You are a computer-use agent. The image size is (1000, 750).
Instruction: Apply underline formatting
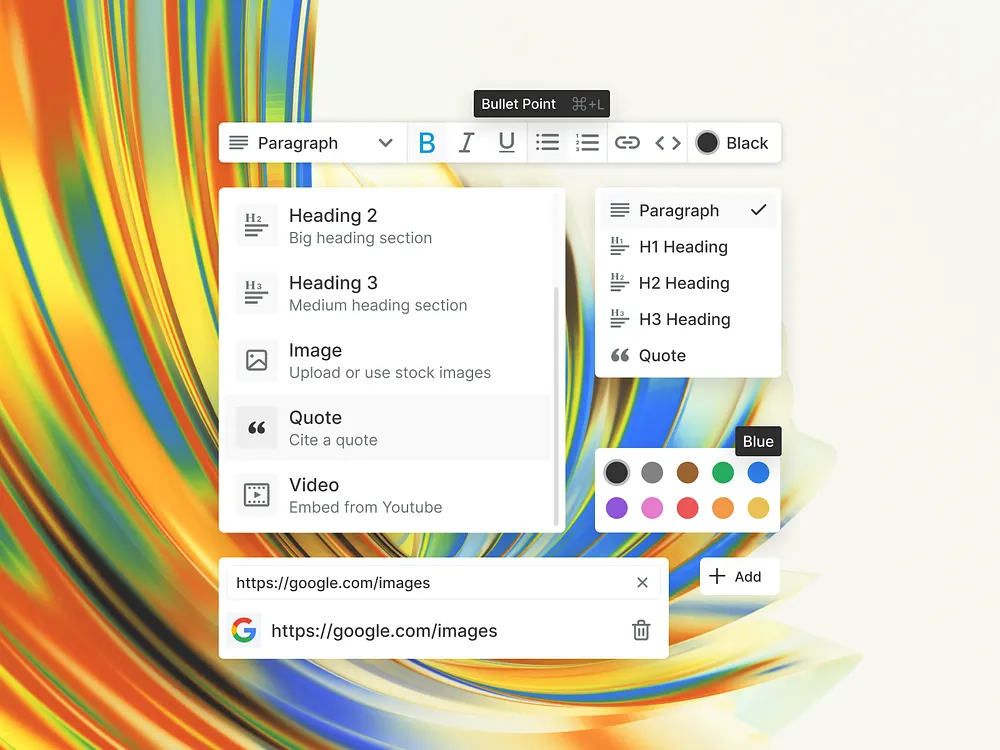506,142
